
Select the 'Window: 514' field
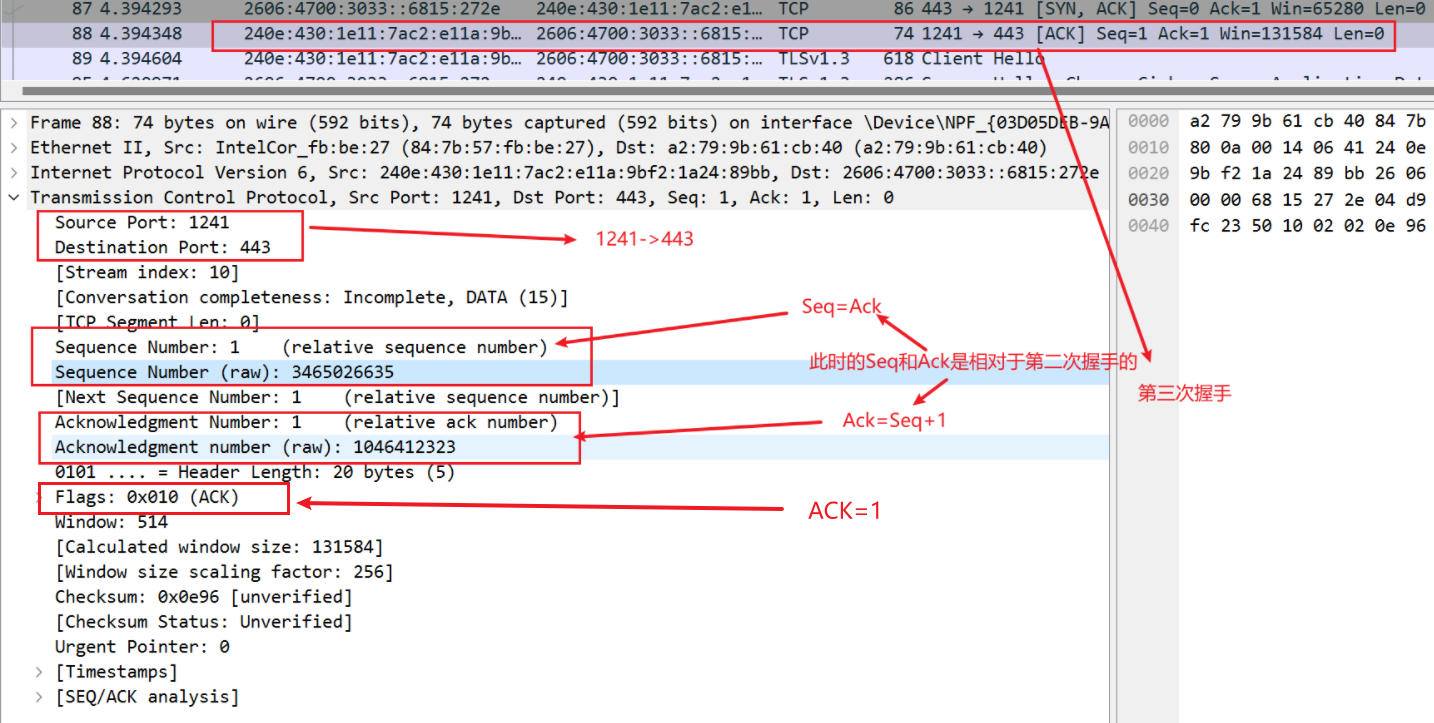click(x=111, y=522)
